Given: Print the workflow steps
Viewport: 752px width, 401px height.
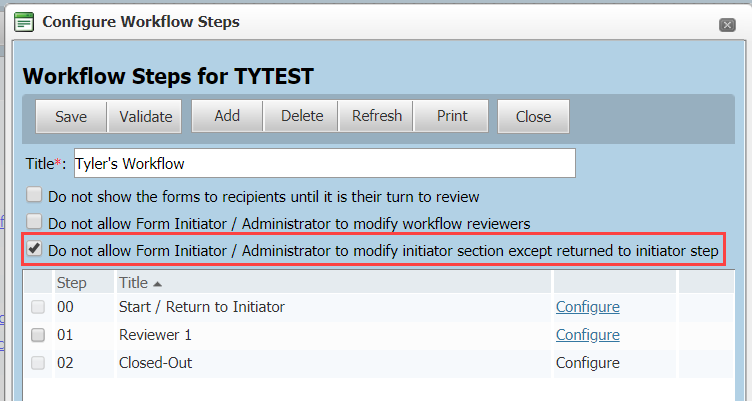Looking at the screenshot, I should coord(452,116).
